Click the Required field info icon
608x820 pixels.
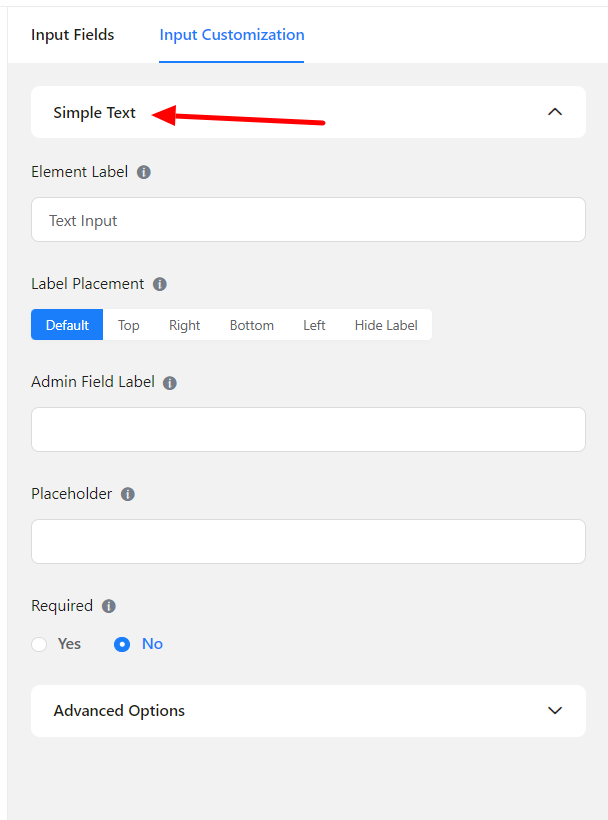109,606
